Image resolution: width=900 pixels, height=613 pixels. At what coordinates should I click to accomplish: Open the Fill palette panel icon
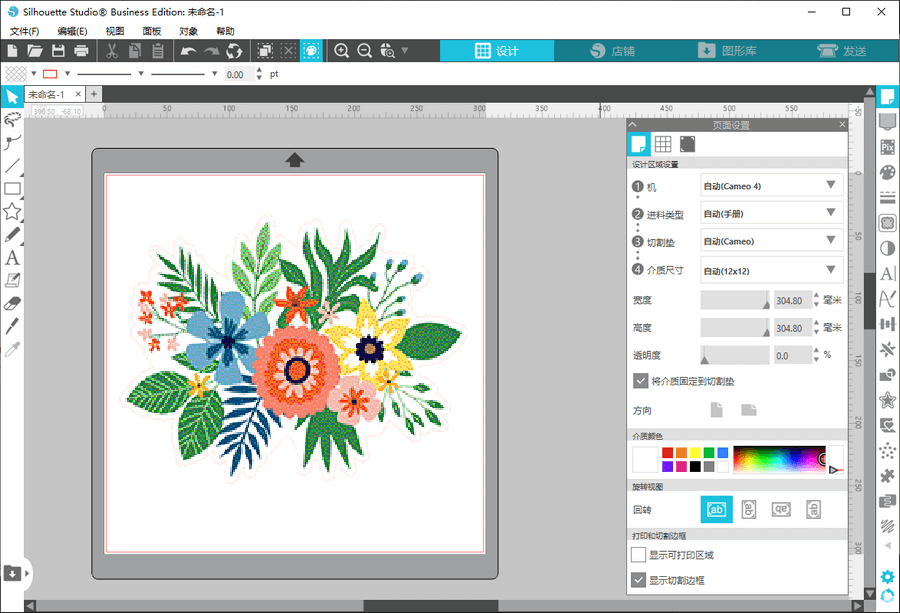pos(887,172)
